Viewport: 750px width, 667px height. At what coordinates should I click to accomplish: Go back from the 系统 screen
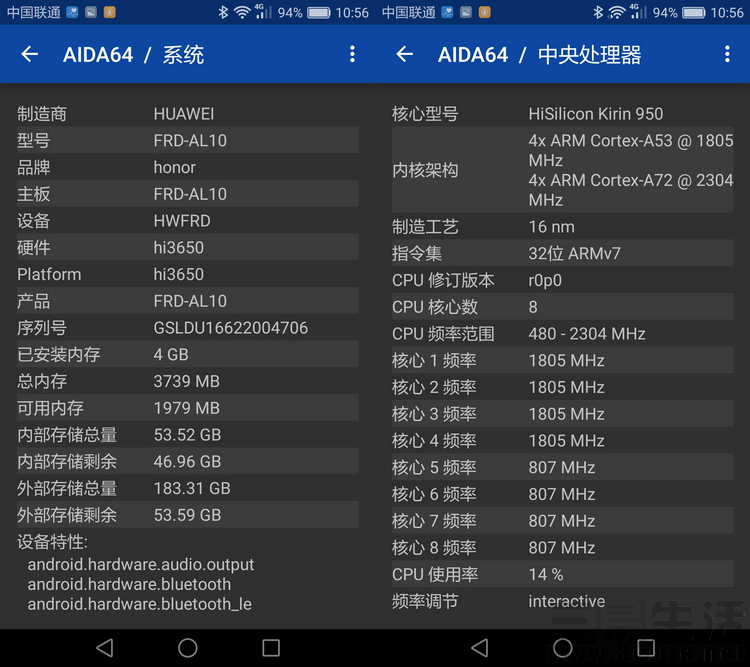30,55
